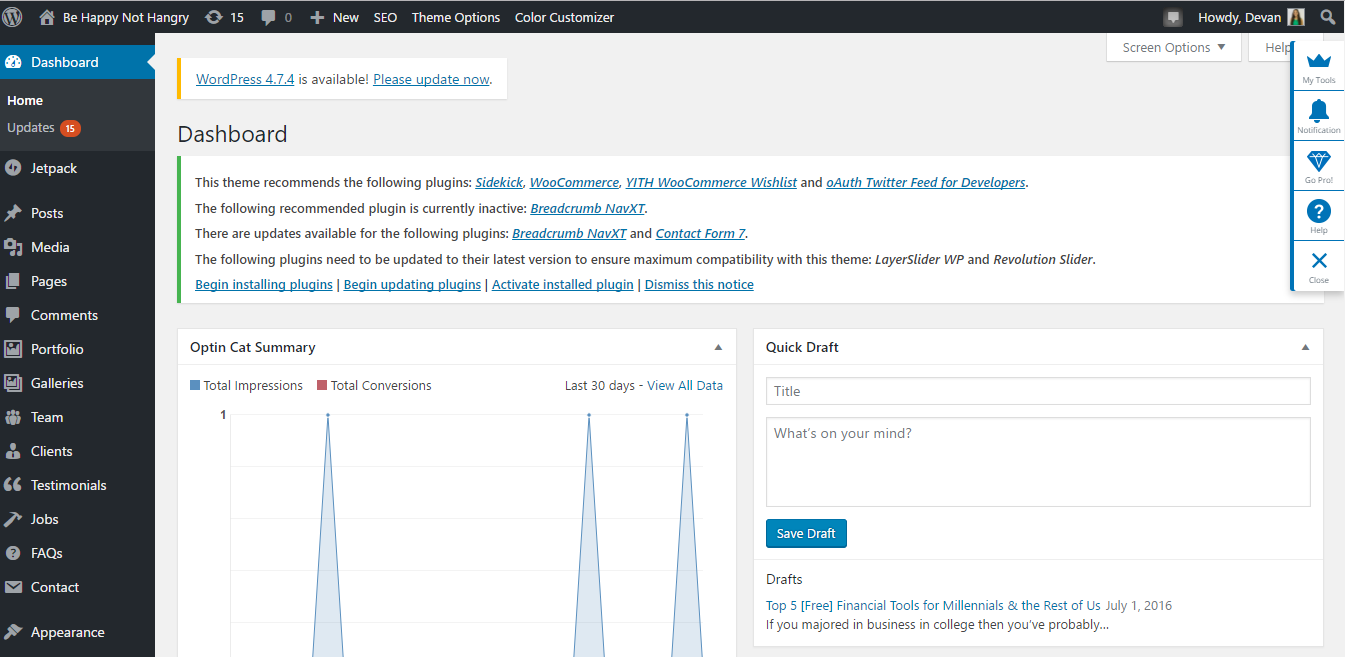
Task: Select Home under Dashboard
Action: point(25,100)
